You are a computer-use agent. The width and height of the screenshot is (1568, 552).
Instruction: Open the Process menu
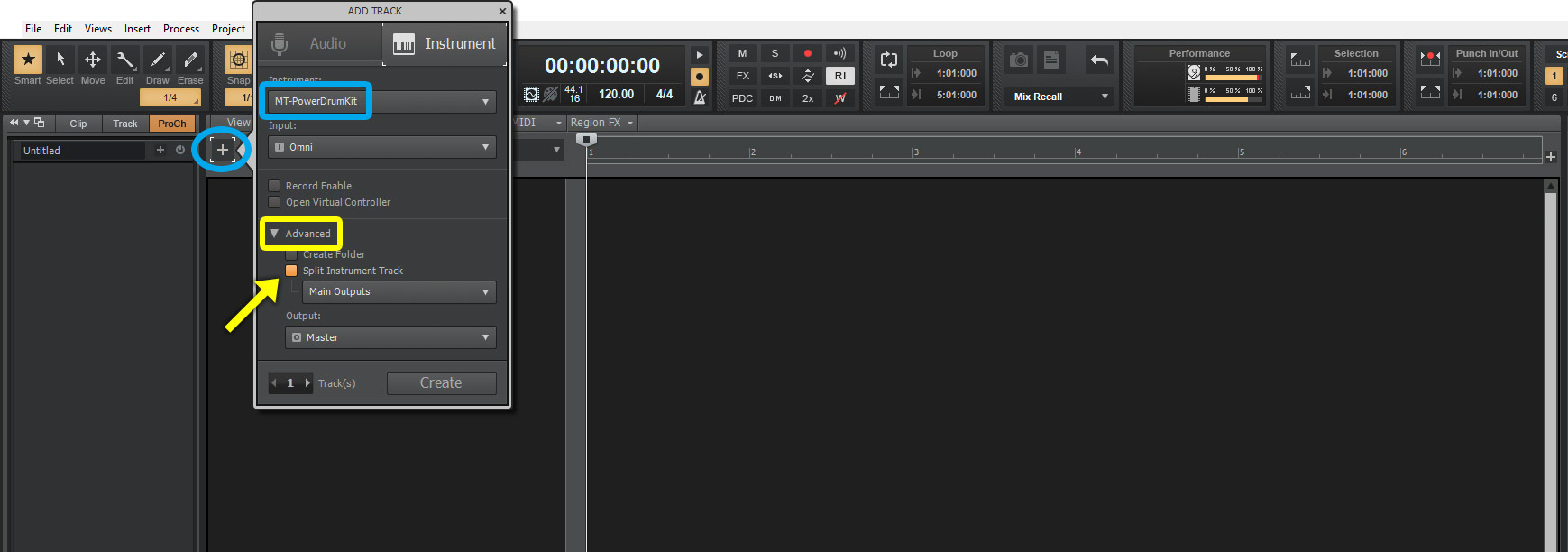(x=181, y=29)
